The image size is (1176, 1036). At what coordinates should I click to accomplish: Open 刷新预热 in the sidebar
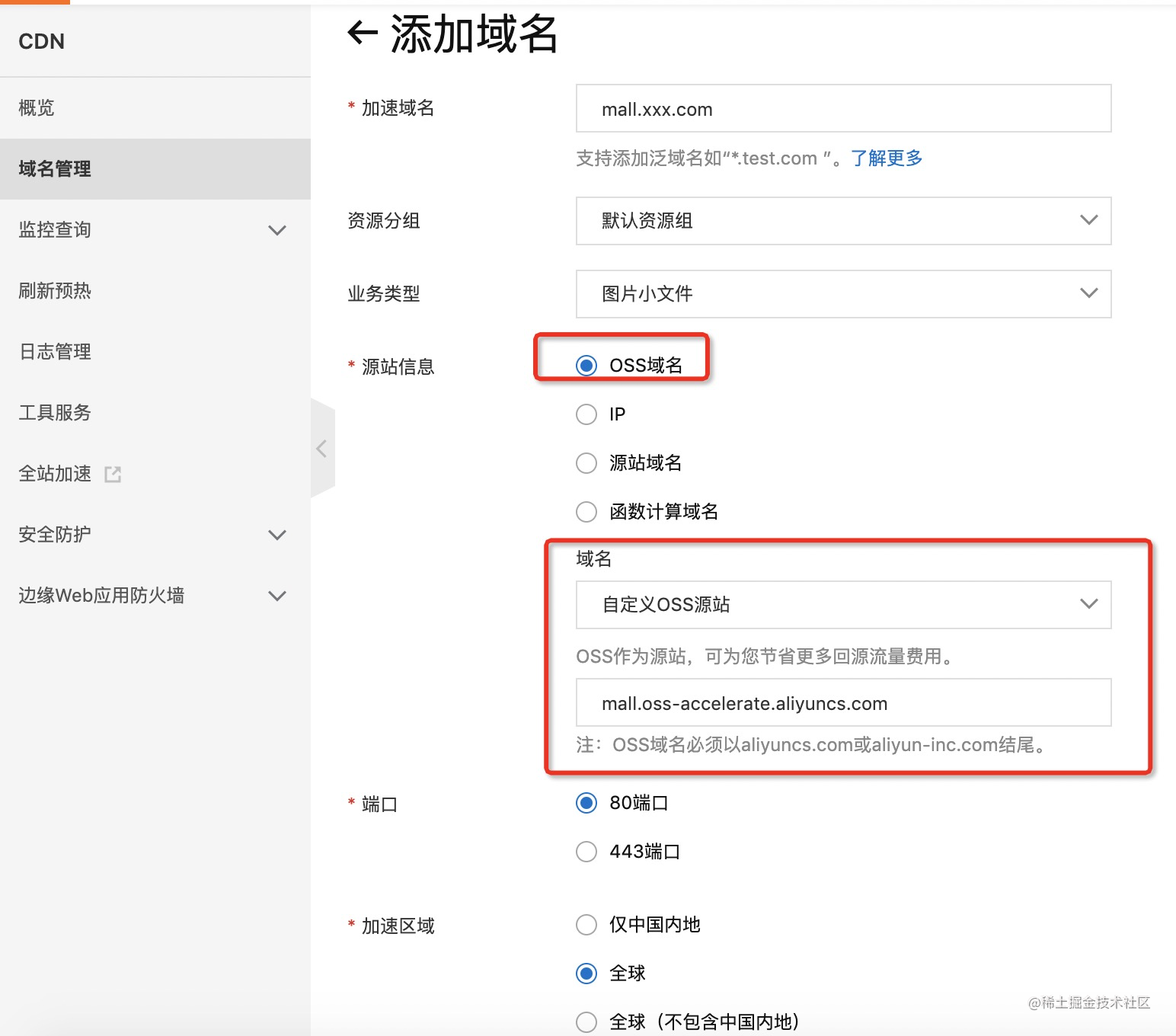(x=53, y=290)
